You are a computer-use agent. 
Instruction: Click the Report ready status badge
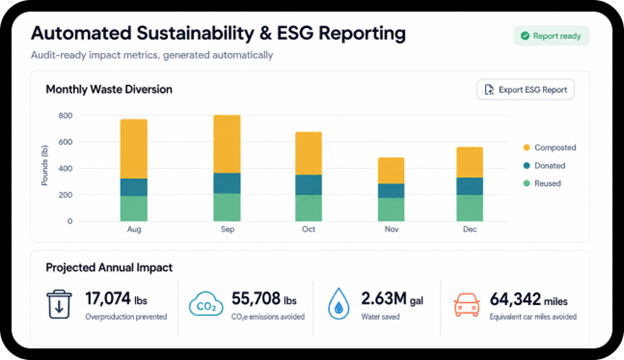tap(551, 36)
